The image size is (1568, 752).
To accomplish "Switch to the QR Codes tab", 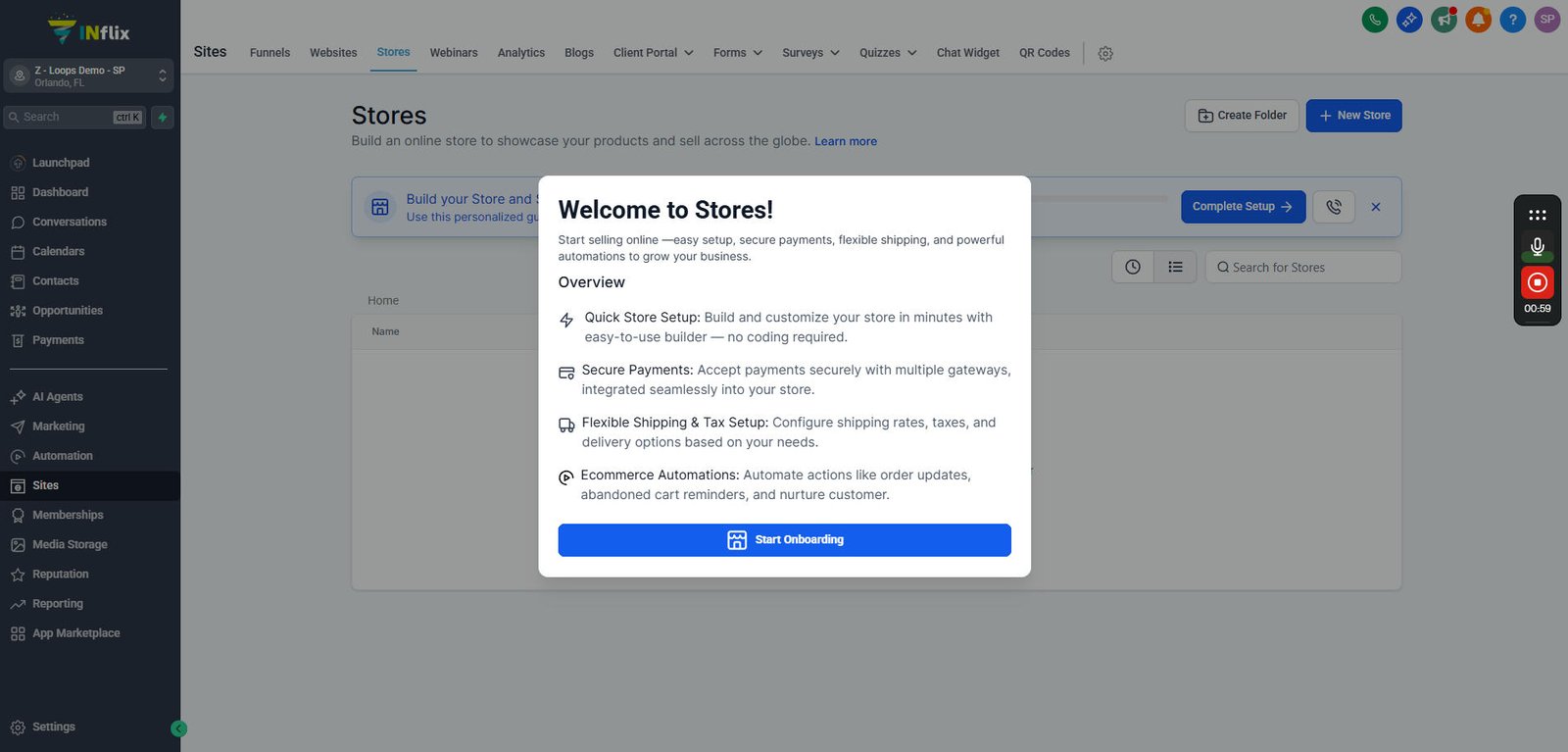I will [x=1045, y=53].
